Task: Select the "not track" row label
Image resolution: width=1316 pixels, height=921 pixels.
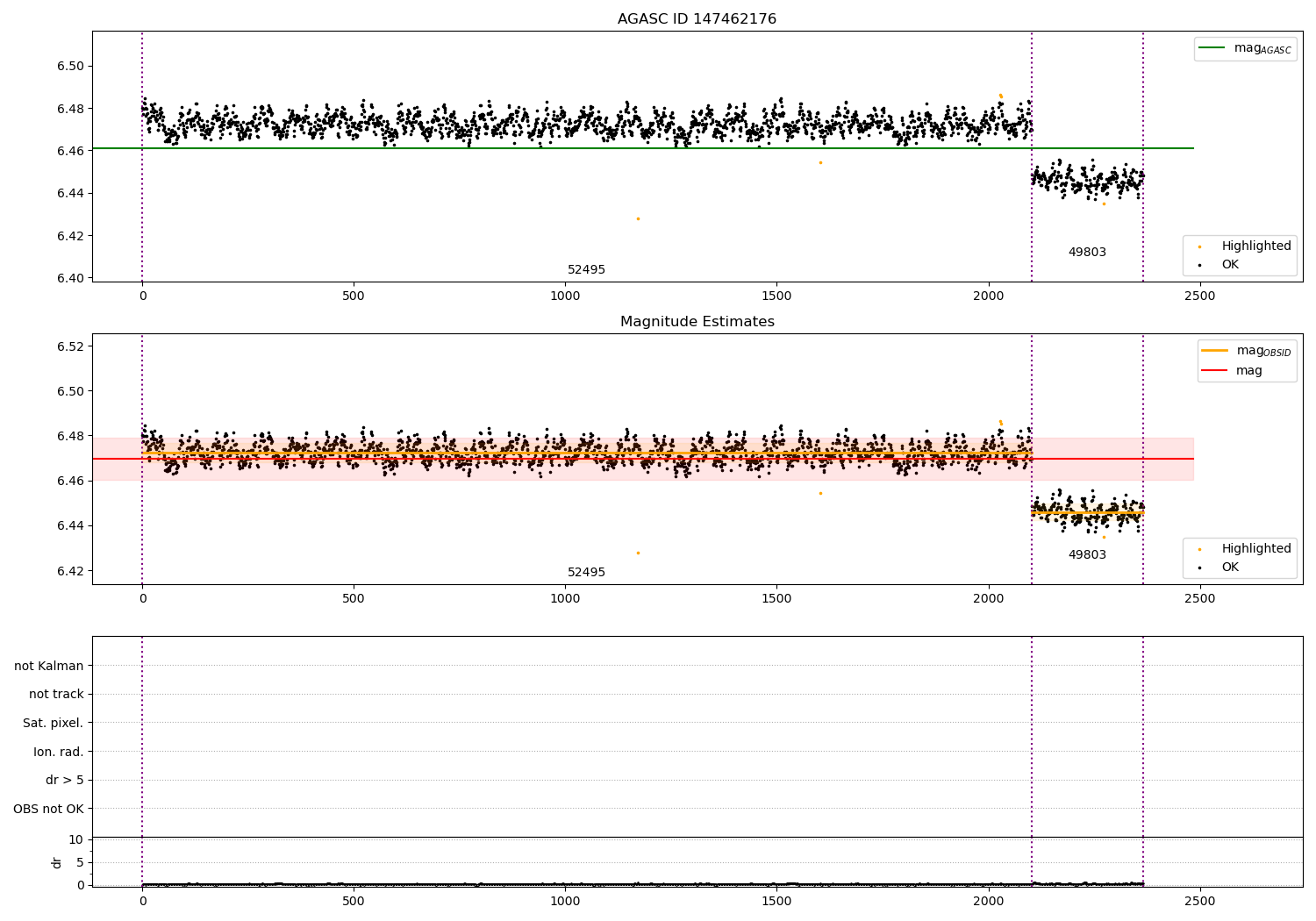Action: click(56, 695)
